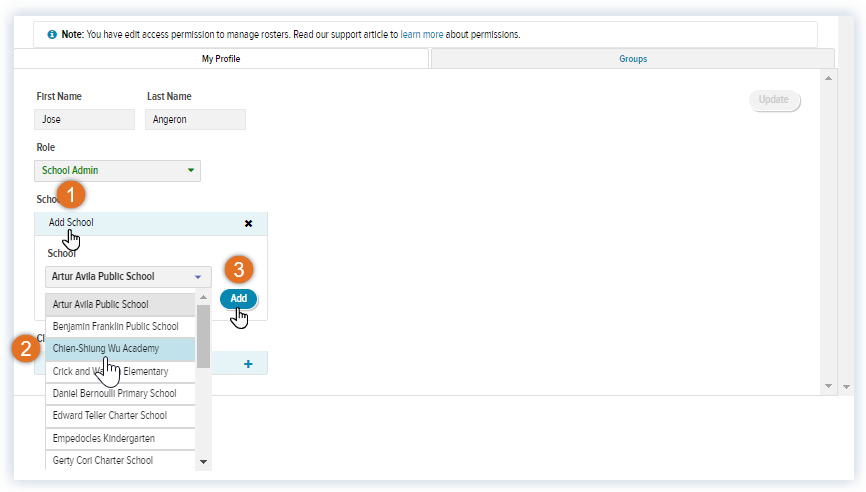Close the Add School panel with X
Viewport: 866px width, 492px height.
click(249, 224)
